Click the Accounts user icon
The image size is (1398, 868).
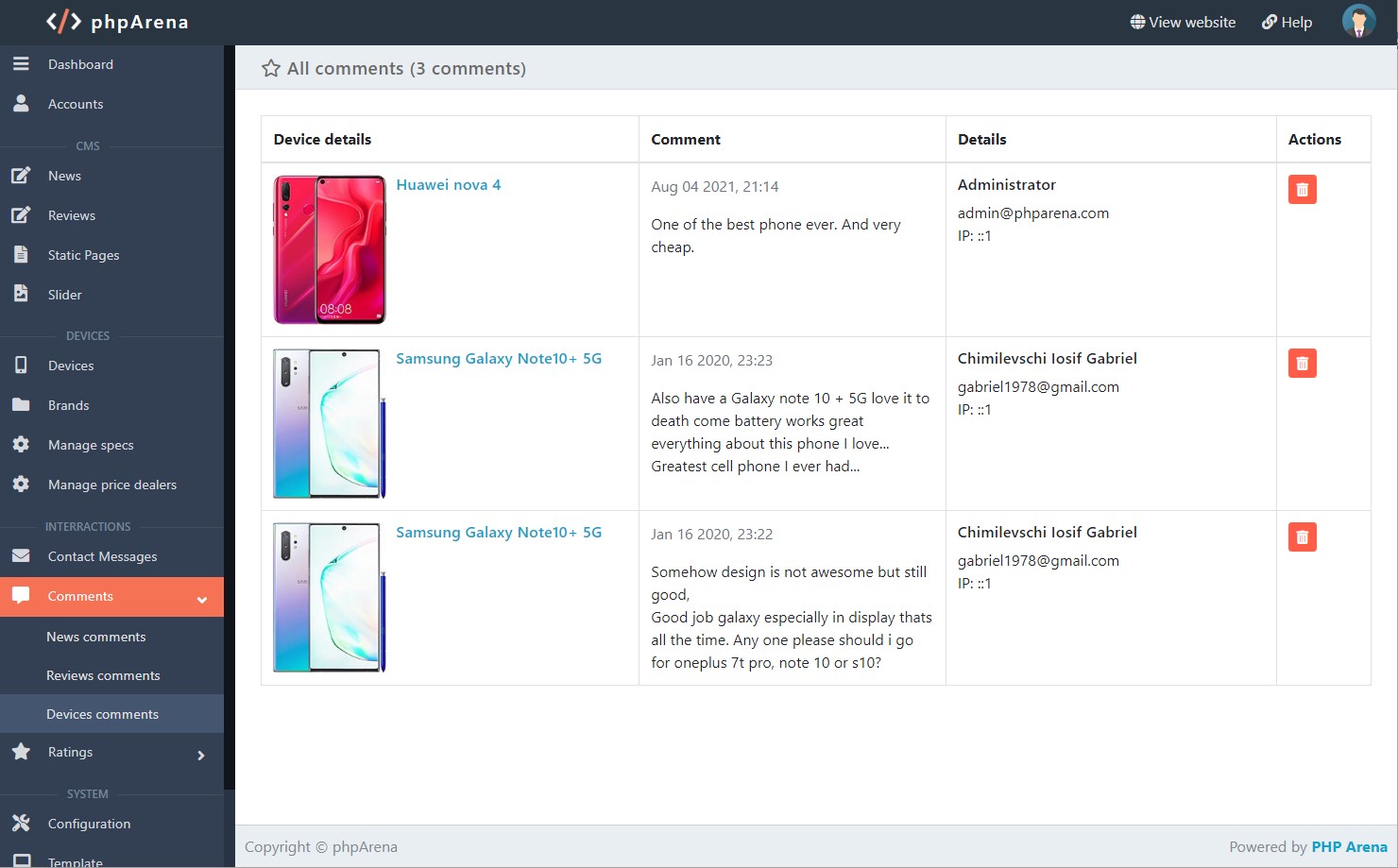(x=21, y=104)
